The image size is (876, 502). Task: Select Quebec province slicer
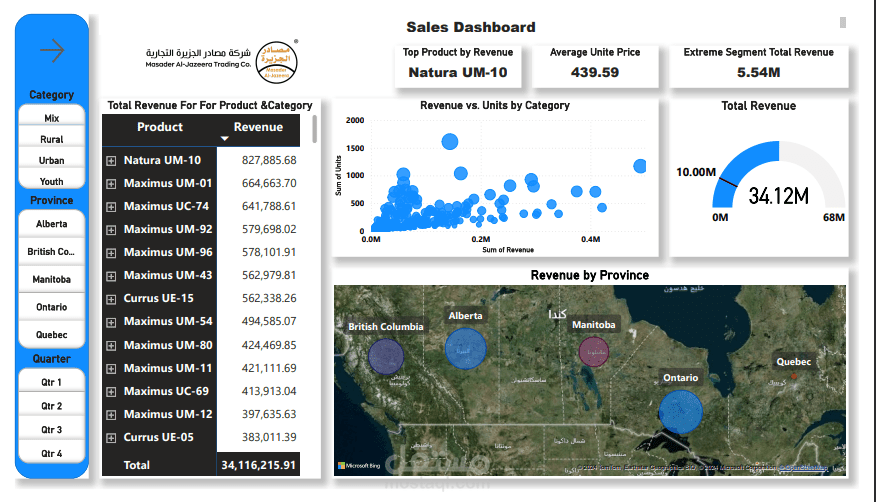(51, 334)
